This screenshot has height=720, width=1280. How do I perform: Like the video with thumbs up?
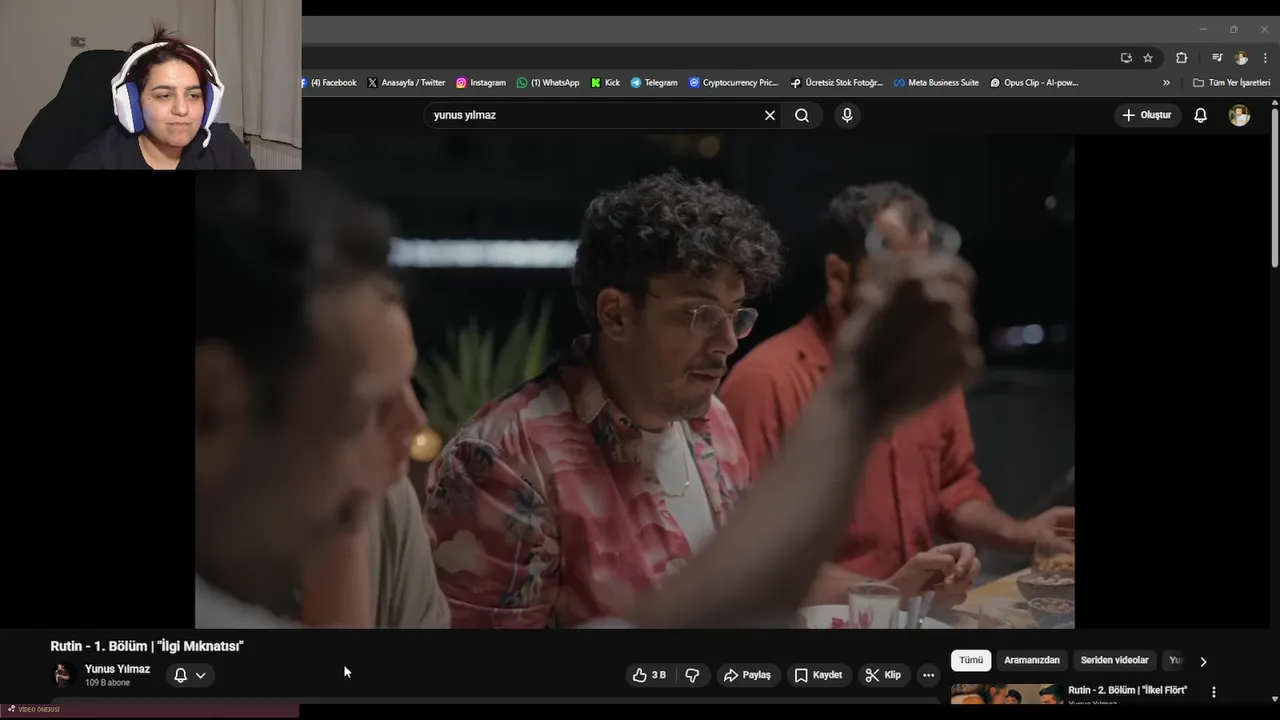coord(649,675)
